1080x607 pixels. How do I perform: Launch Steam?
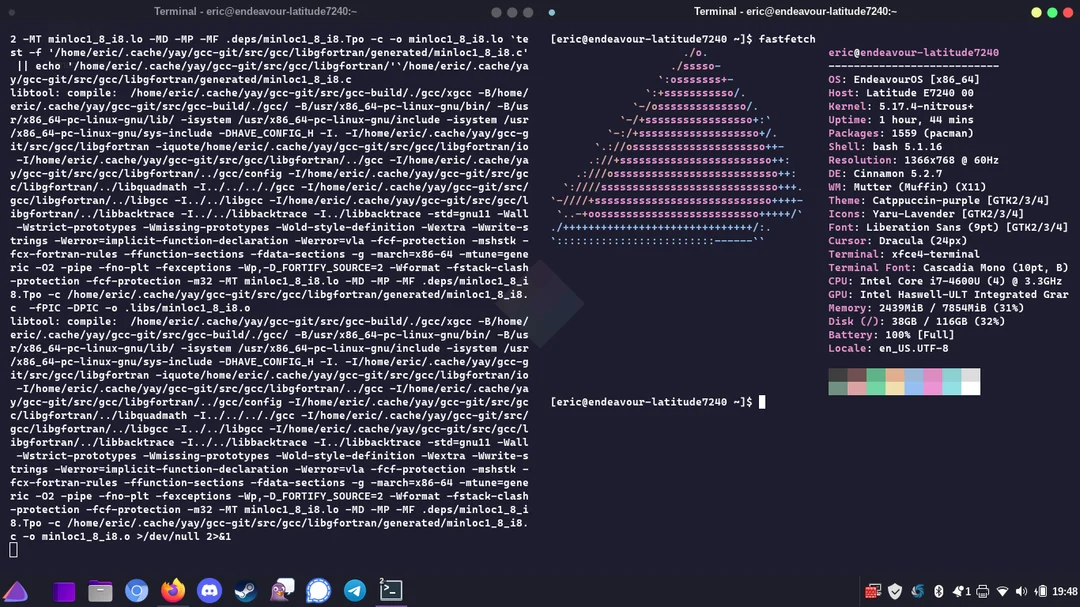pos(243,591)
